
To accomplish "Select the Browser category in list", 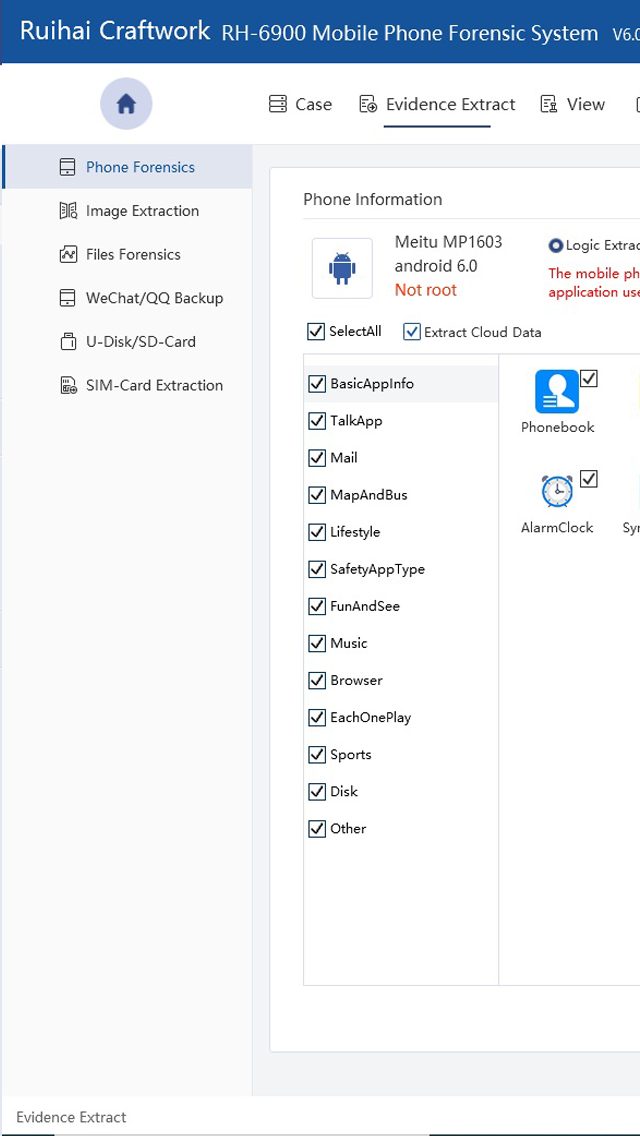I will point(356,680).
